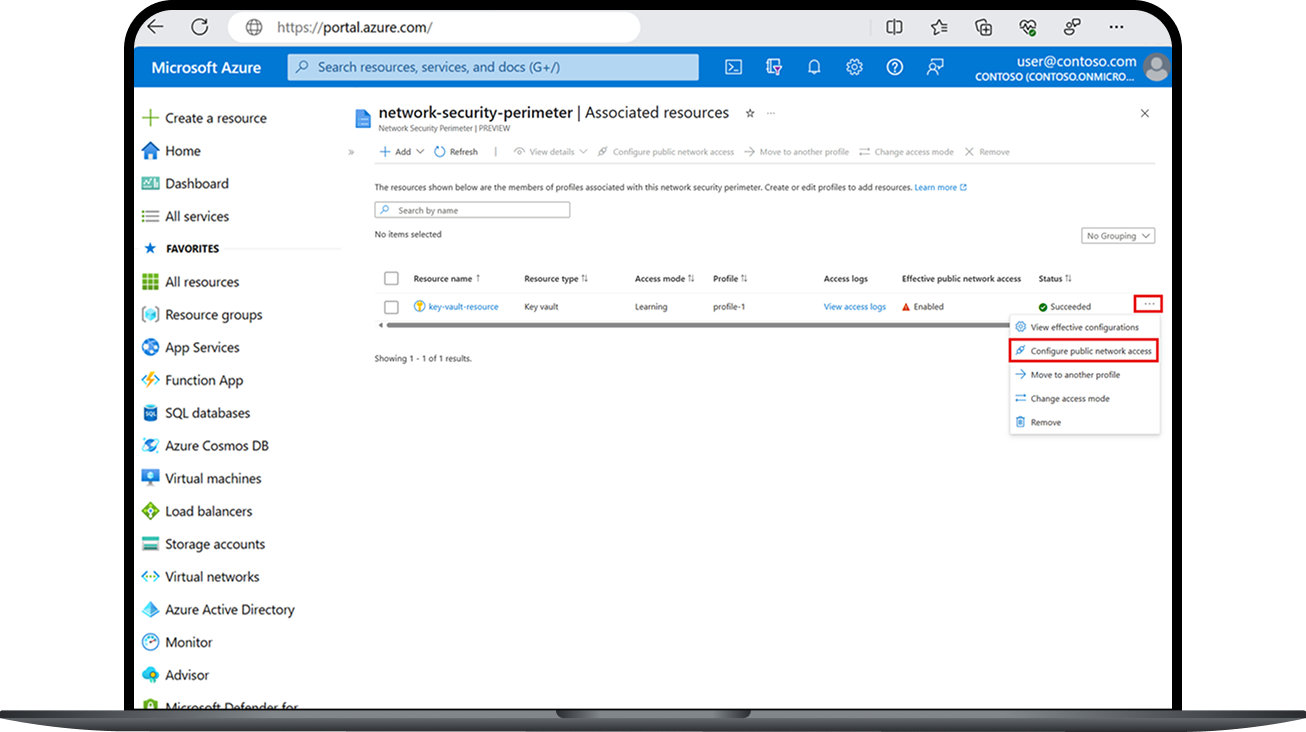Choose Configure public network access in context menu
The width and height of the screenshot is (1306, 732).
pyautogui.click(x=1084, y=351)
